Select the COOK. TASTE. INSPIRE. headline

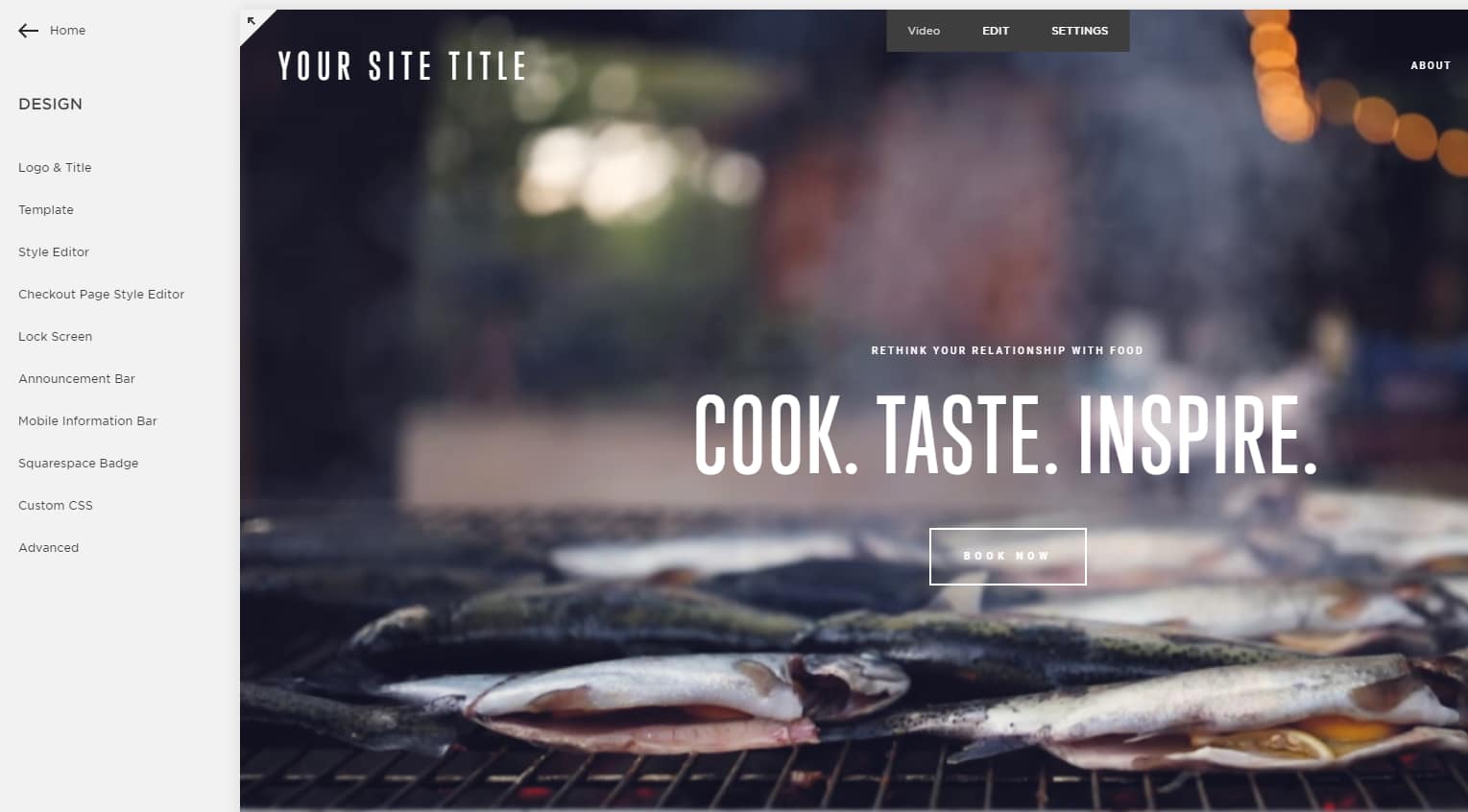pos(1005,435)
